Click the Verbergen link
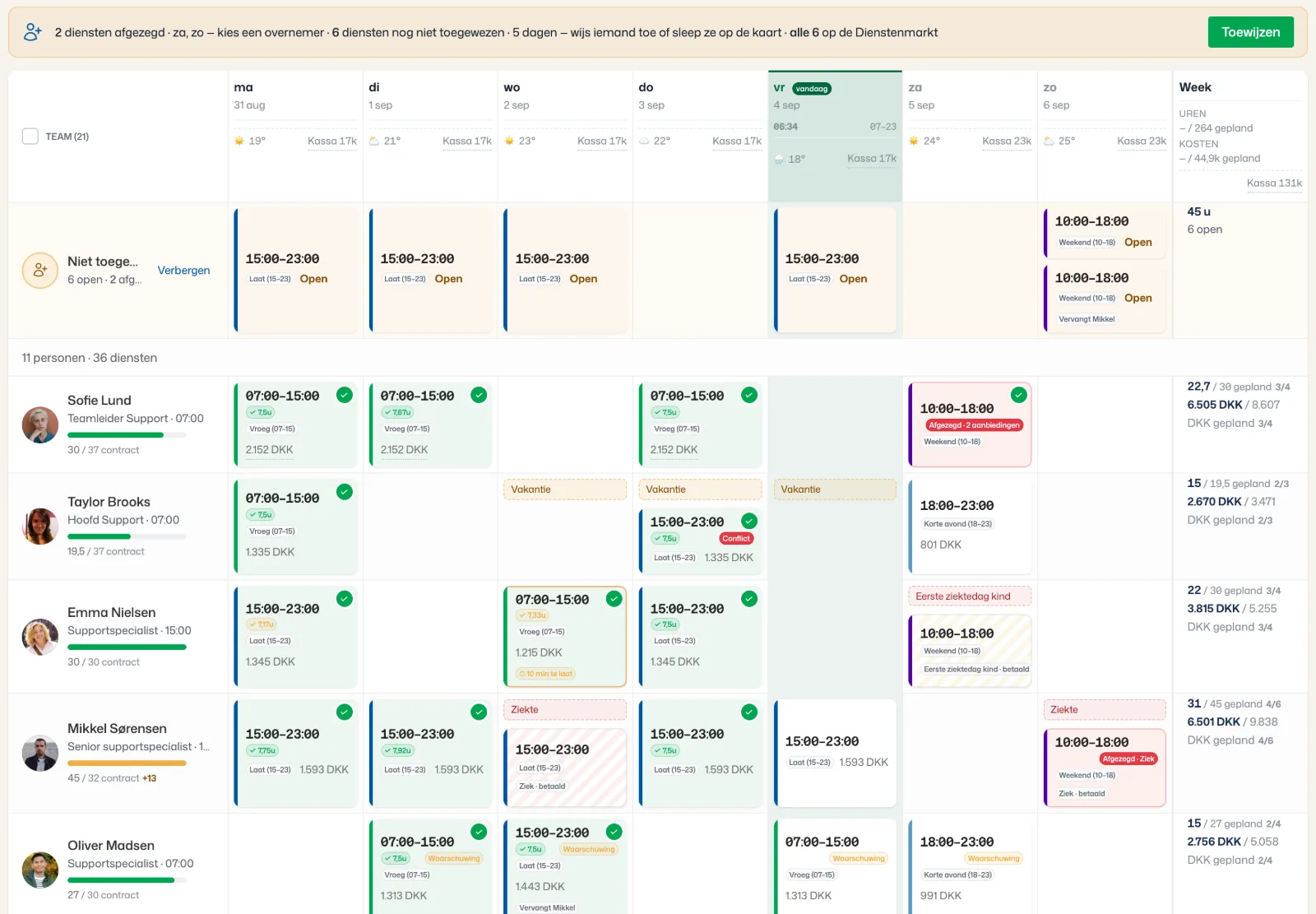 (x=183, y=270)
